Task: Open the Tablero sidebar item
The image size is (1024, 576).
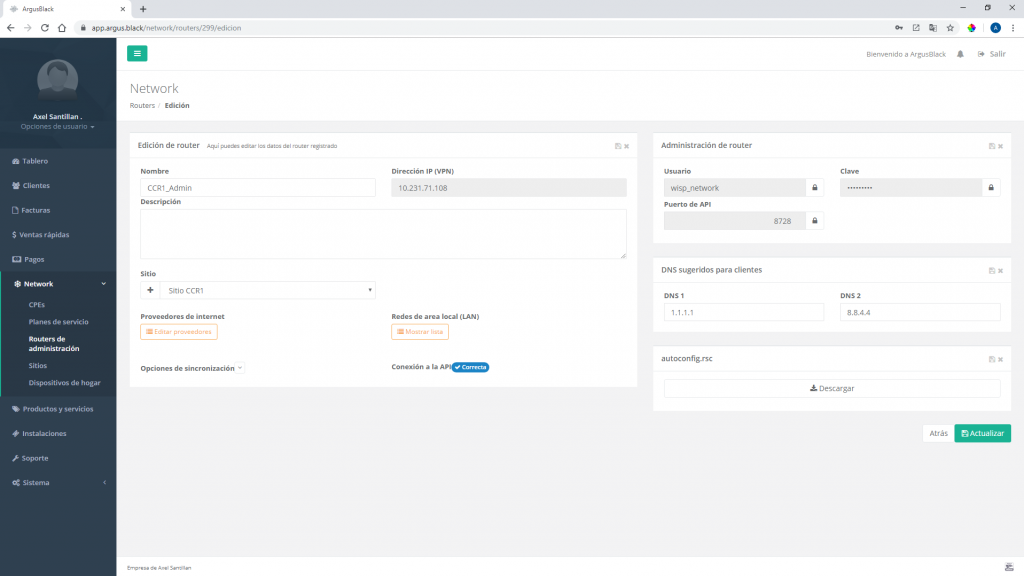Action: (x=30, y=161)
